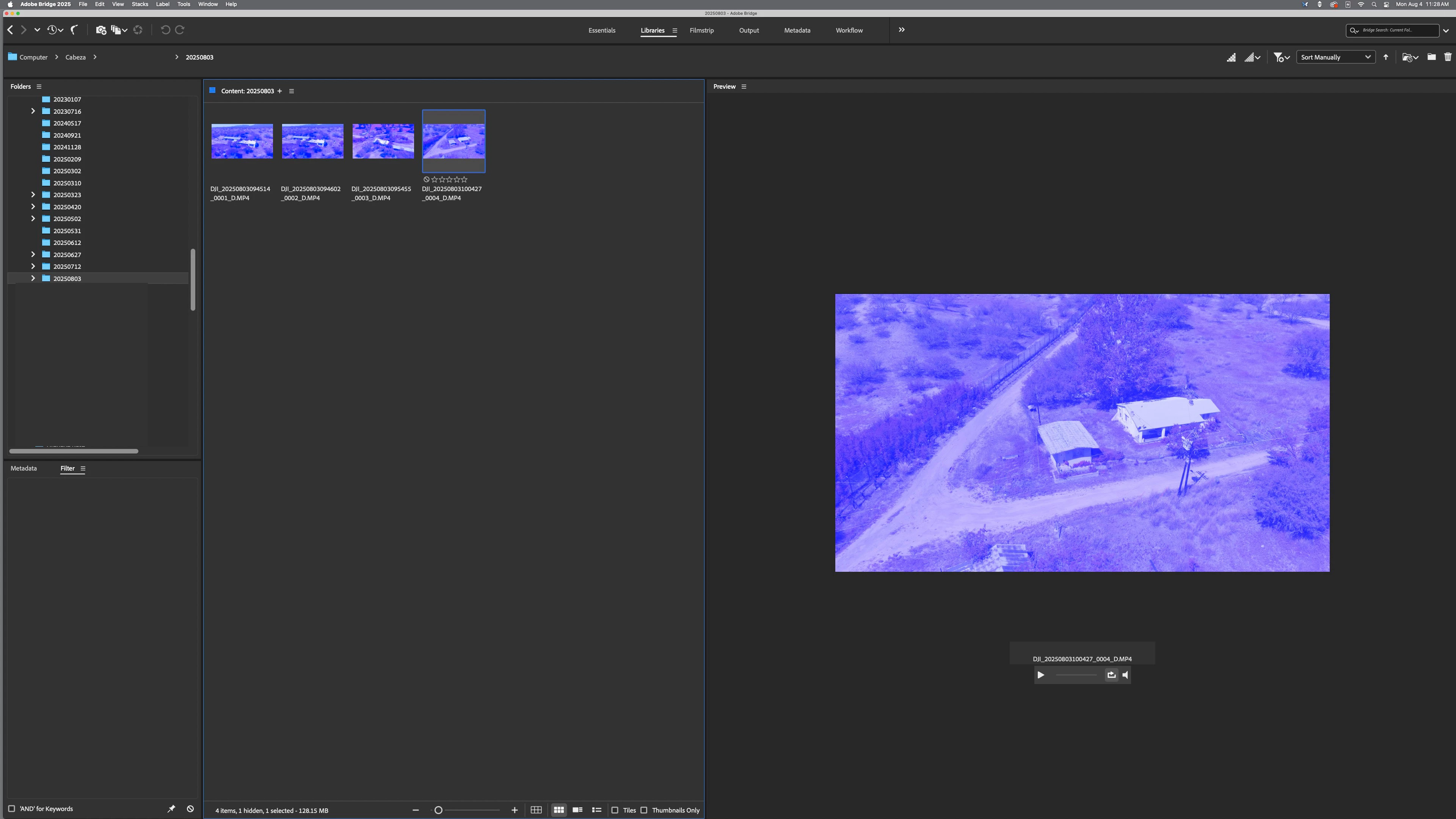This screenshot has width=1456, height=819.
Task: Switch to the Filmstrip workspace tab
Action: (701, 30)
